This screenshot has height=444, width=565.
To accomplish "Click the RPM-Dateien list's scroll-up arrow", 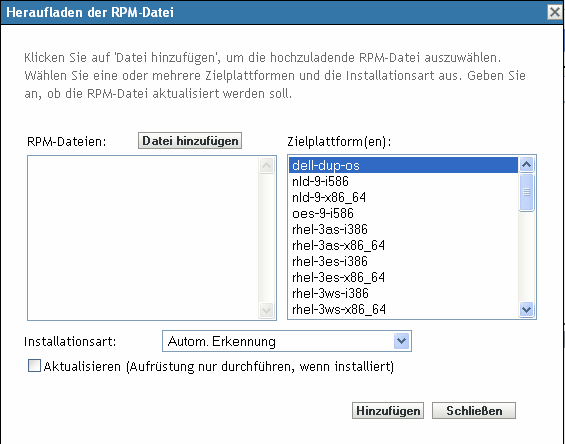I will point(266,166).
